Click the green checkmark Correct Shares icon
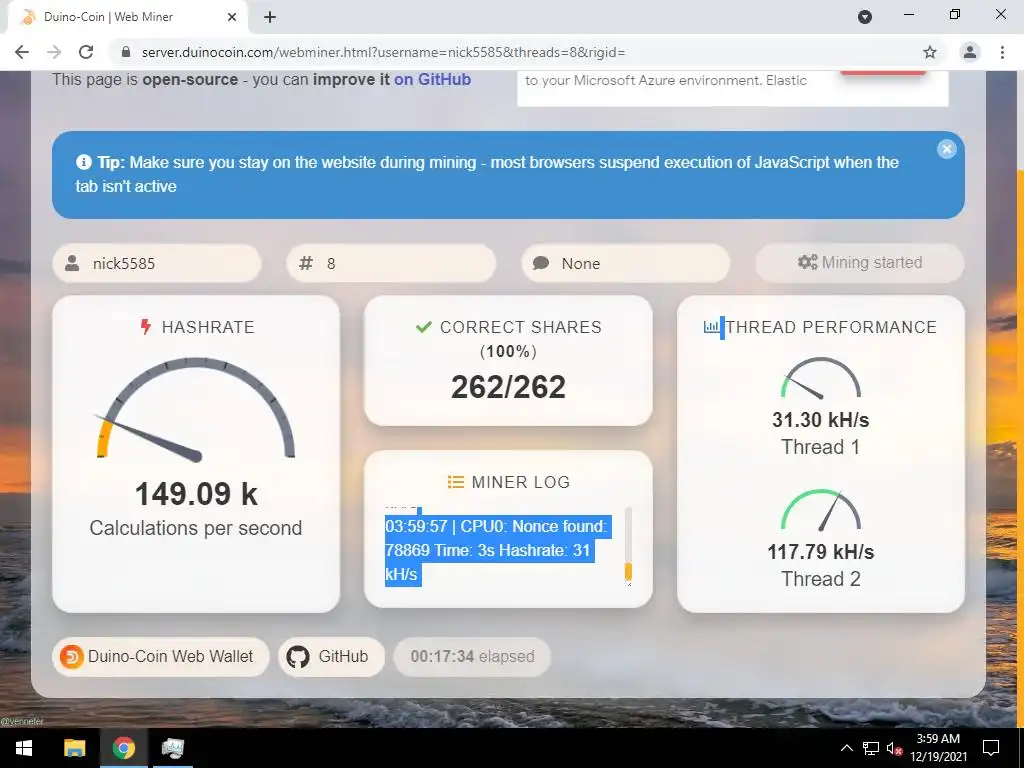 424,327
